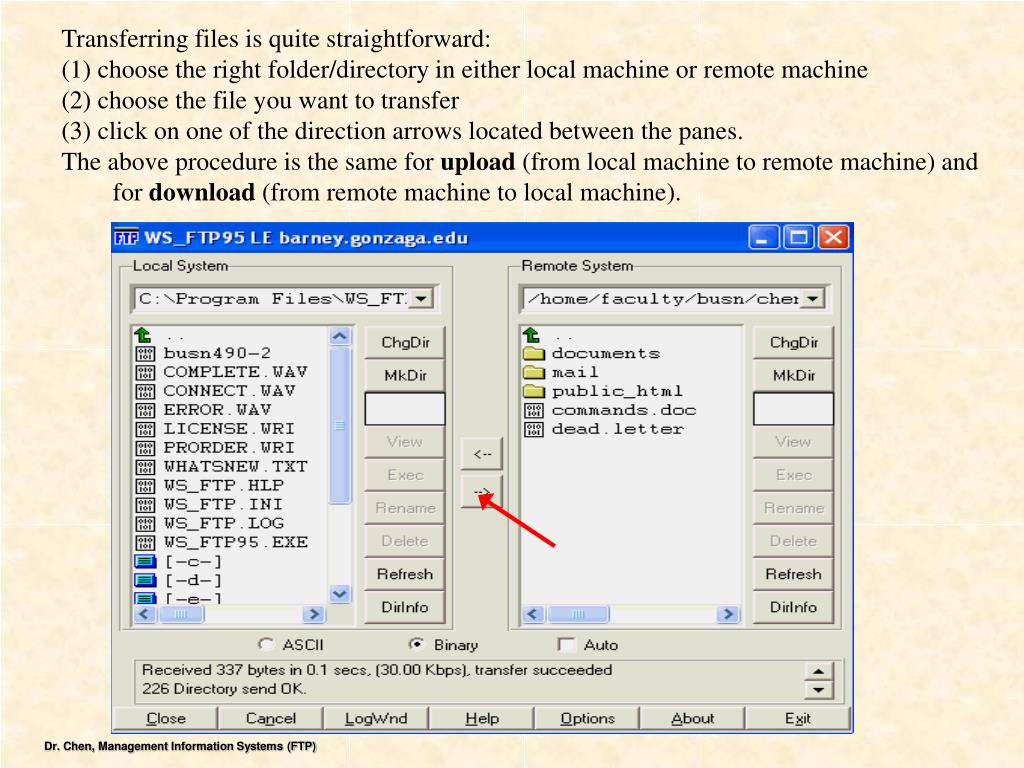Click the Close button in bottom bar
Image resolution: width=1024 pixels, height=768 pixels.
[x=166, y=718]
